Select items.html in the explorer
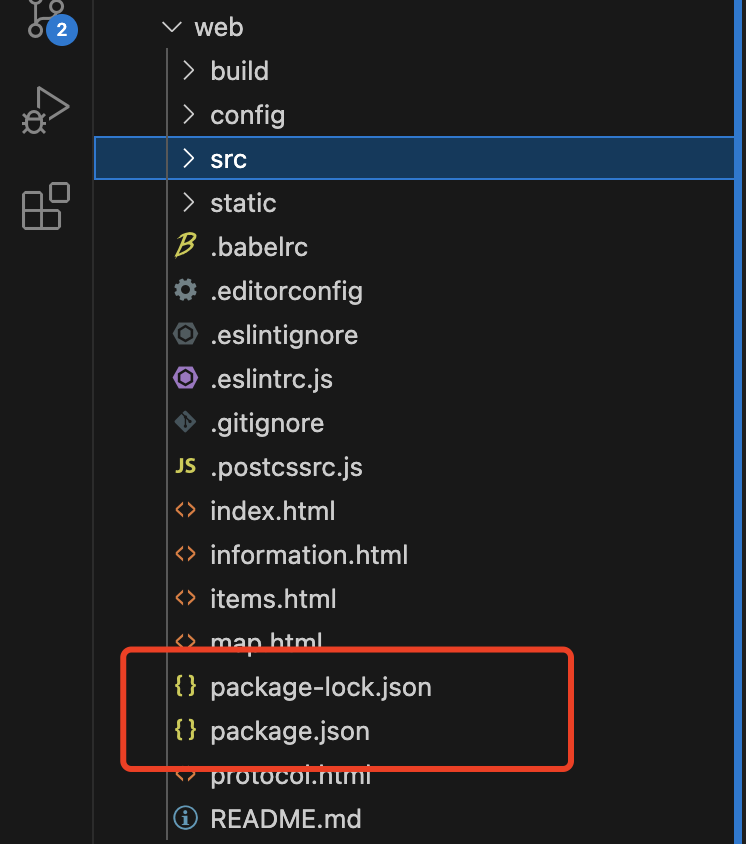 click(x=273, y=599)
